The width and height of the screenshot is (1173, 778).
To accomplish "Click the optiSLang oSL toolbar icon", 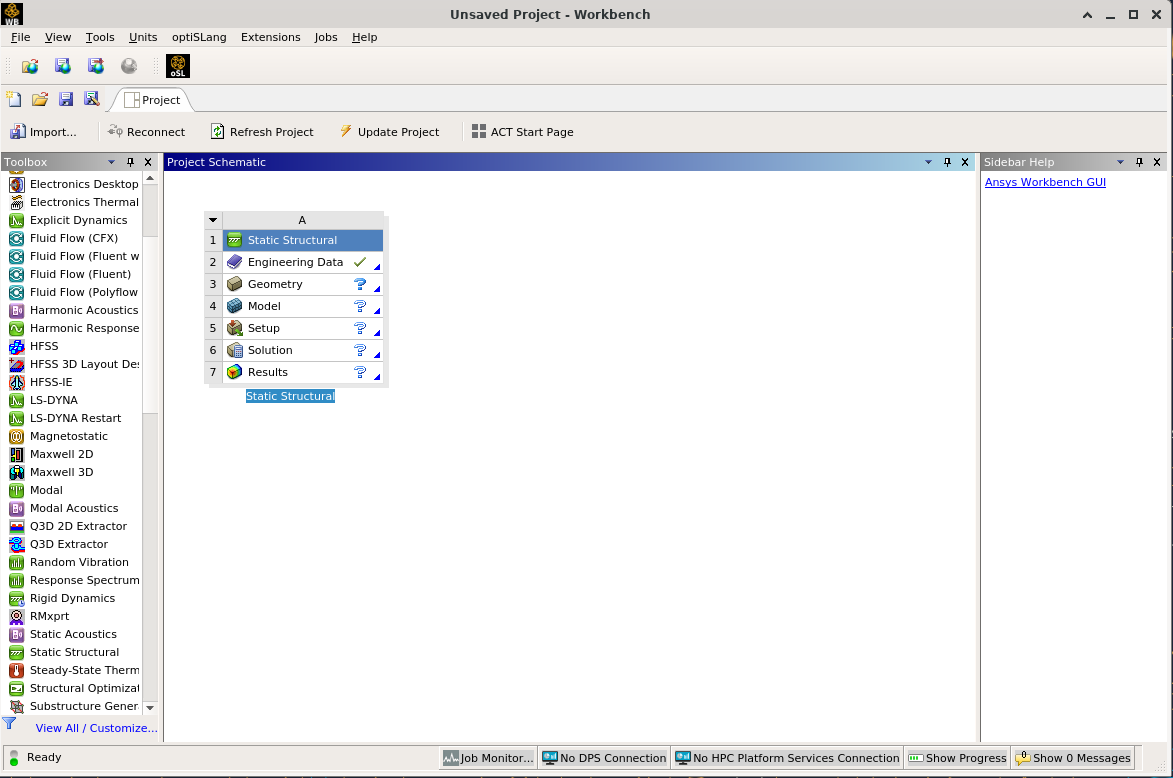I will (x=178, y=66).
